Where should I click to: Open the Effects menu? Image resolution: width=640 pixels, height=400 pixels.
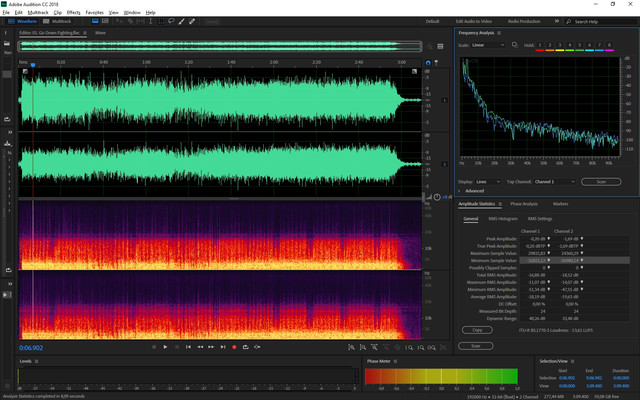(73, 13)
